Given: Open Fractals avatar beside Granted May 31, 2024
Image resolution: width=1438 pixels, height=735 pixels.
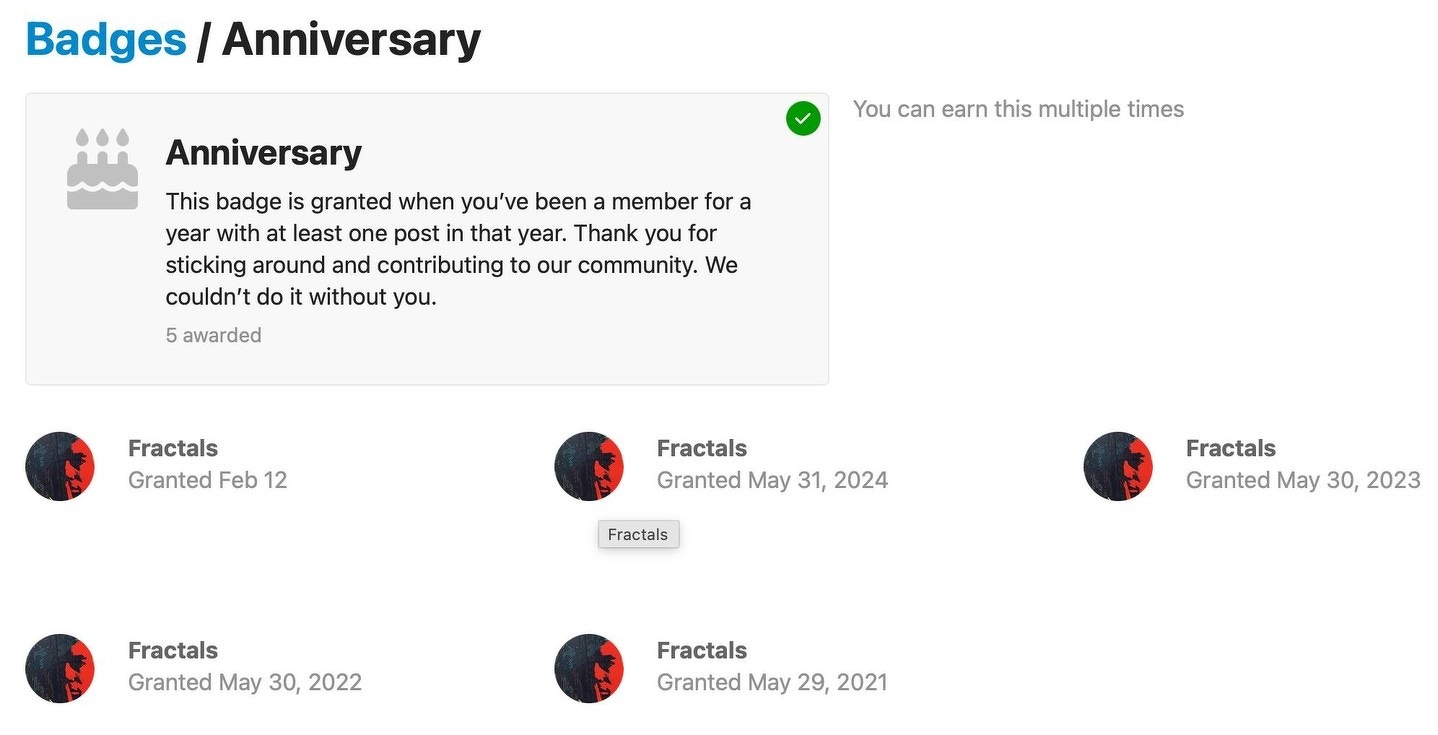Looking at the screenshot, I should pos(589,466).
